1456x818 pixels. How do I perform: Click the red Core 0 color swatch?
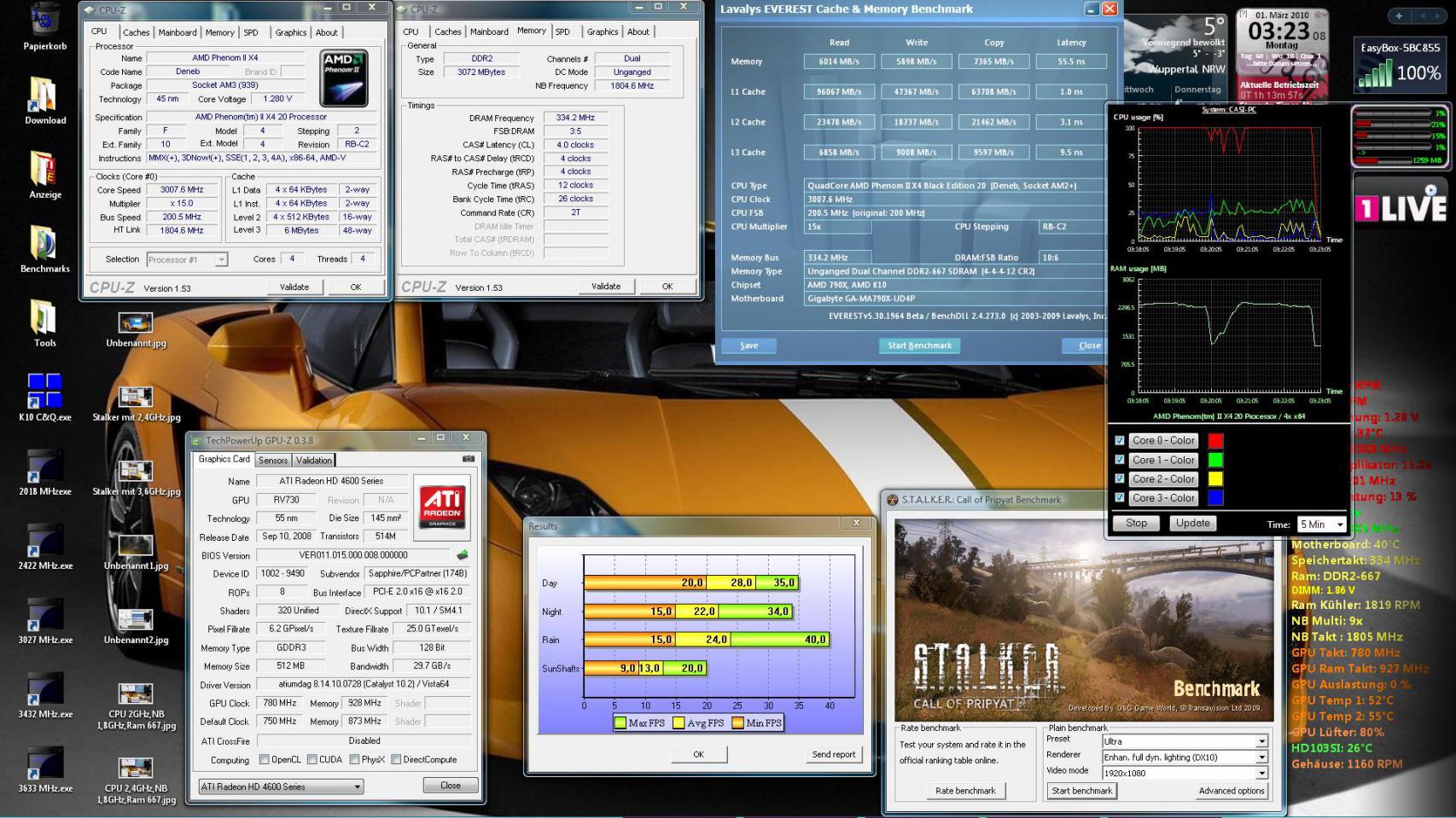[1215, 441]
